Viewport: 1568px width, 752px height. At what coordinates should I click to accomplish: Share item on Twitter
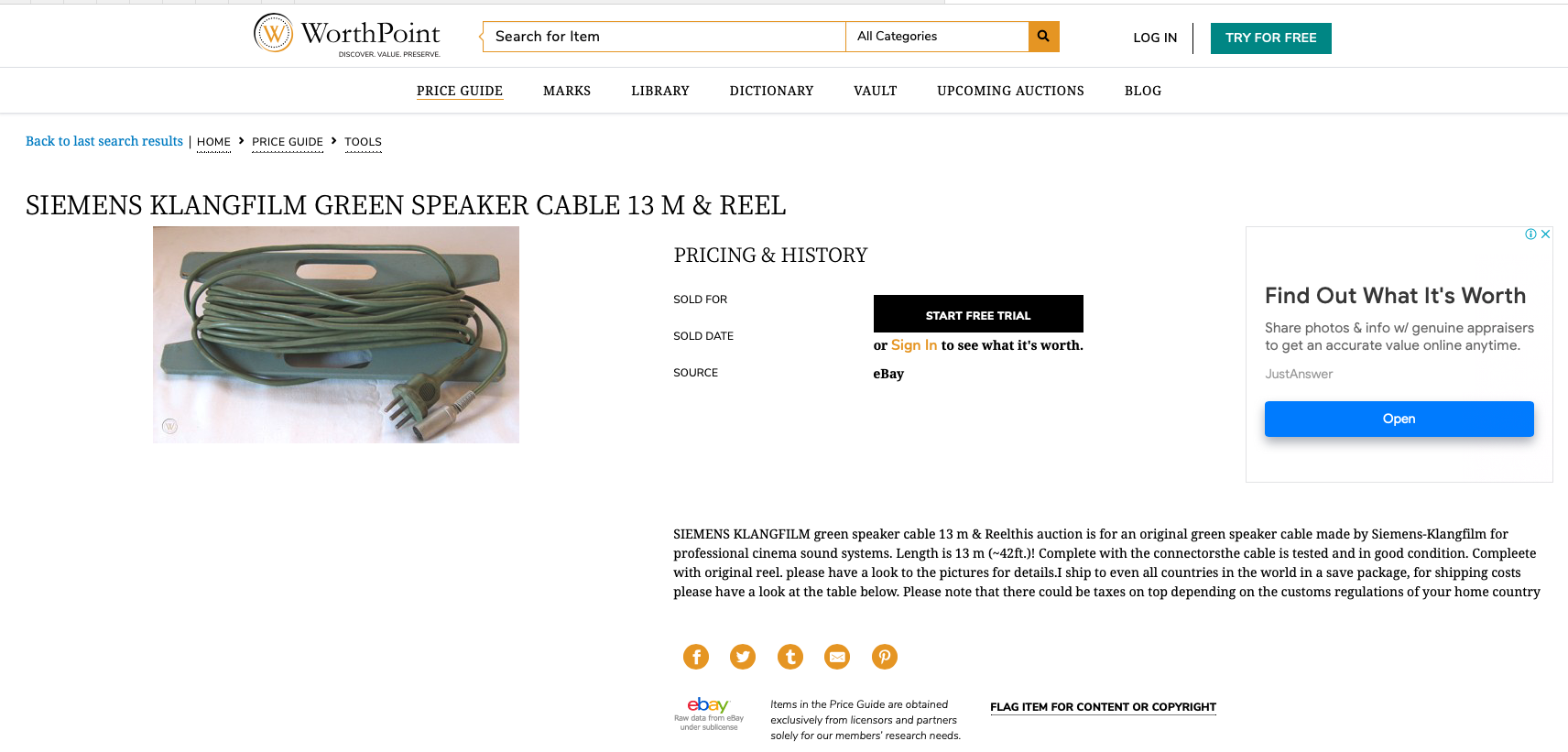click(x=743, y=657)
